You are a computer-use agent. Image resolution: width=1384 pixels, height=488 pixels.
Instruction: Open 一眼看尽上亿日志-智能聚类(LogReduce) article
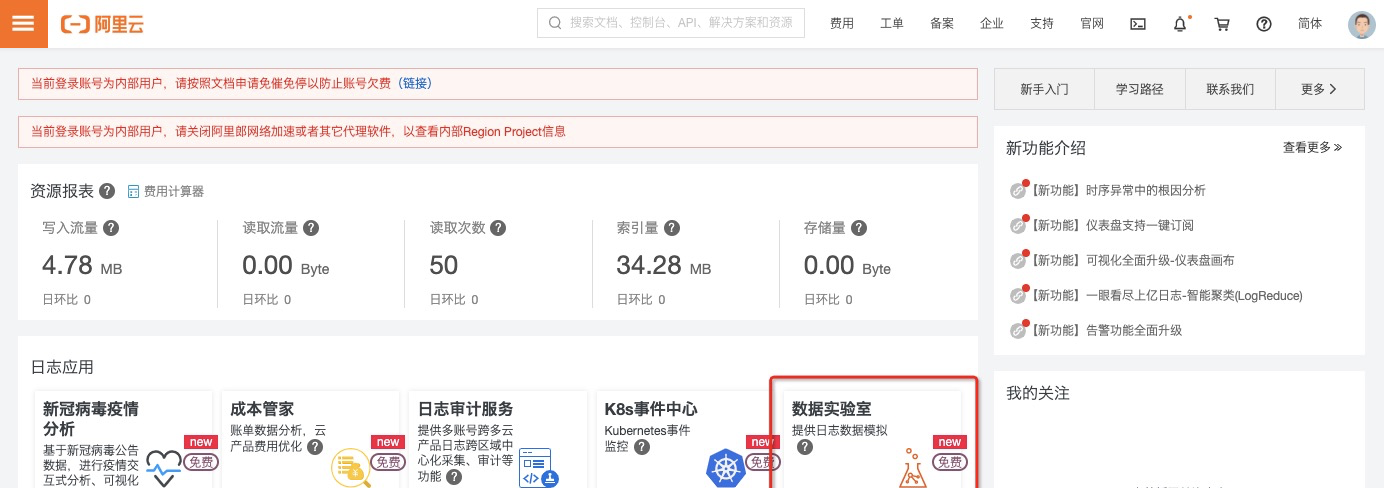pos(1166,295)
